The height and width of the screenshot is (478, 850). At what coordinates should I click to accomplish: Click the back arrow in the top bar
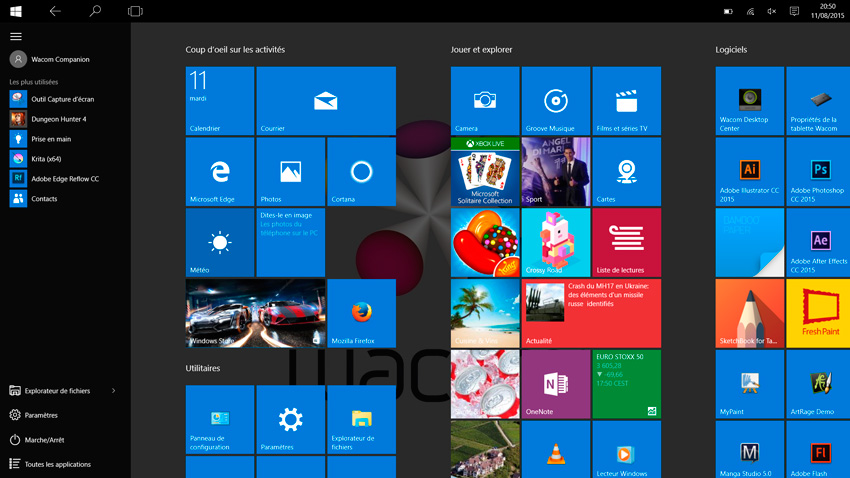click(x=55, y=11)
